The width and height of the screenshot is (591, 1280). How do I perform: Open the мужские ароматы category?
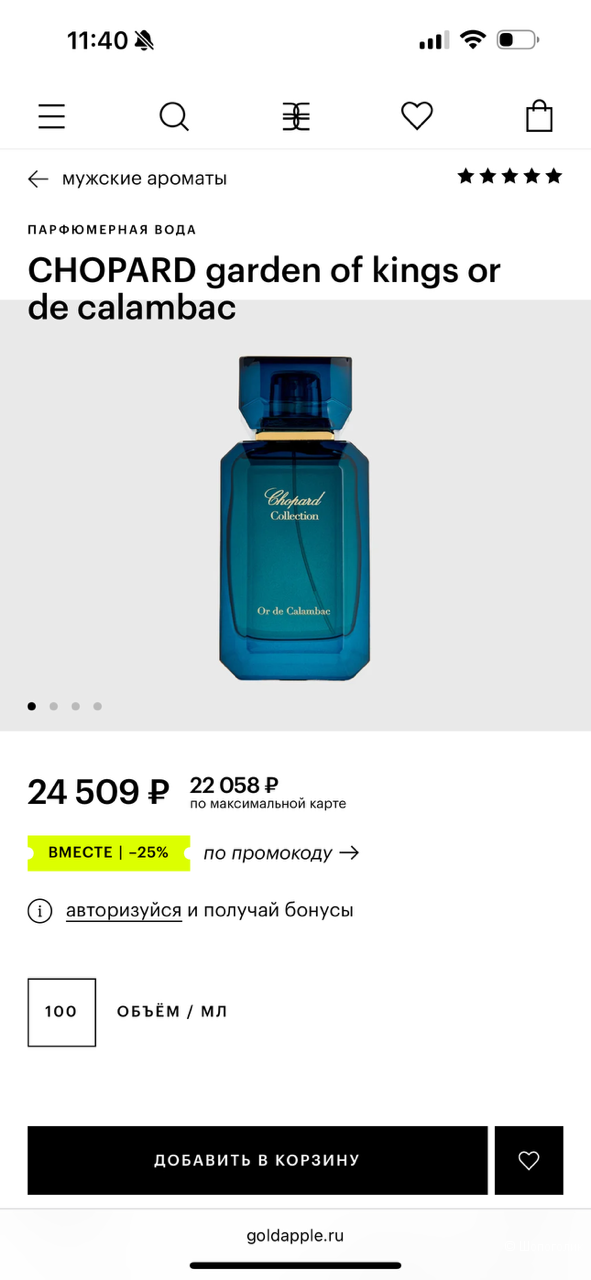[144, 179]
